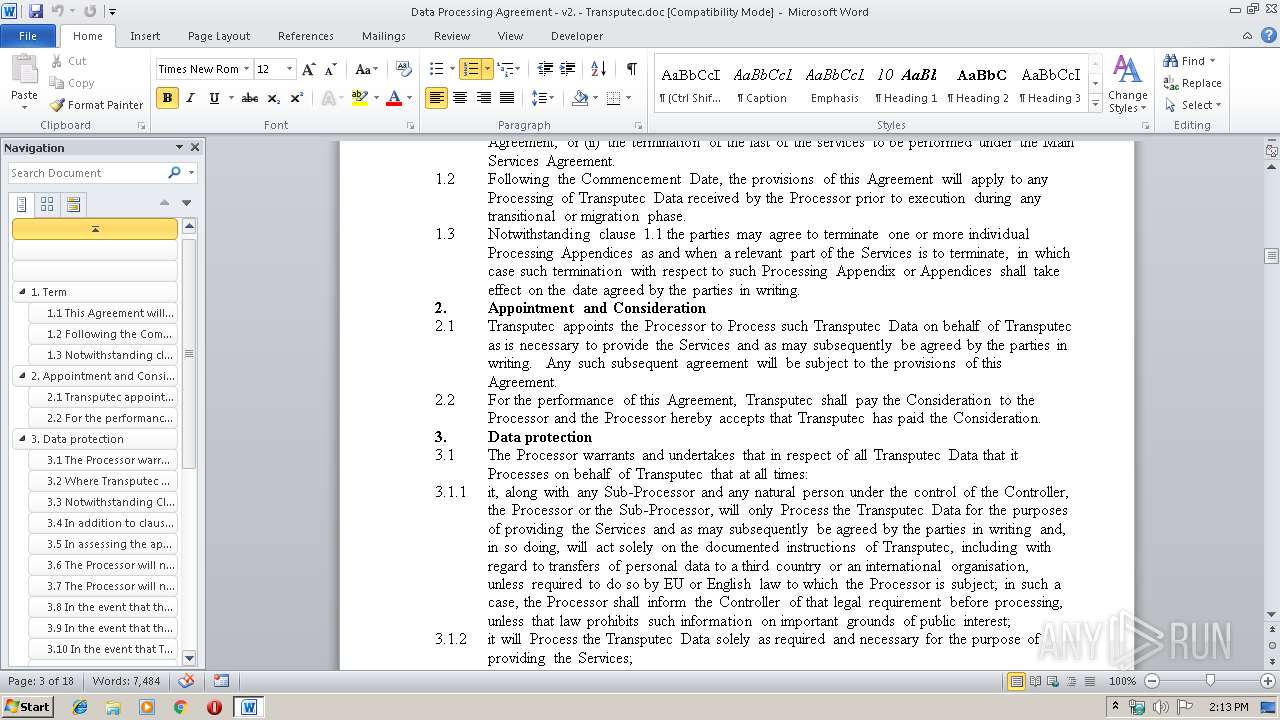1280x720 pixels.
Task: Click word count in status bar
Action: [x=126, y=681]
